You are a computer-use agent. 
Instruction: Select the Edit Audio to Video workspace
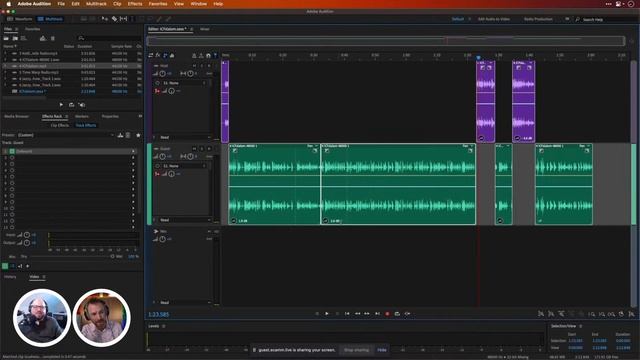[x=494, y=19]
